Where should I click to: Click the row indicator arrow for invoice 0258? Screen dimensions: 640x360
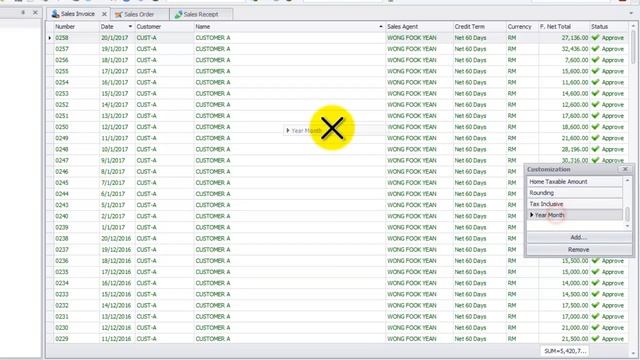50,38
